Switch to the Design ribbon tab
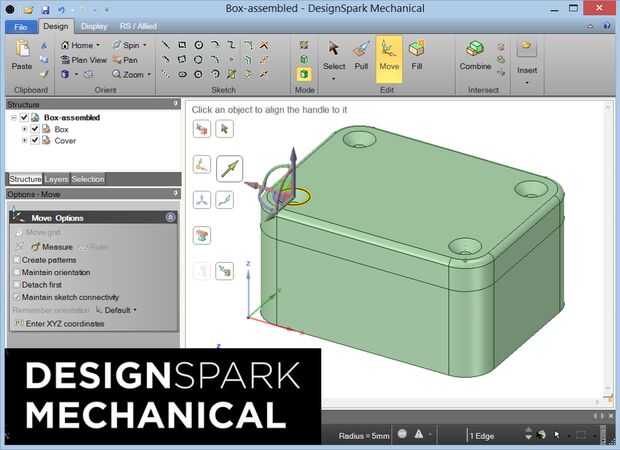620x450 pixels. tap(56, 26)
